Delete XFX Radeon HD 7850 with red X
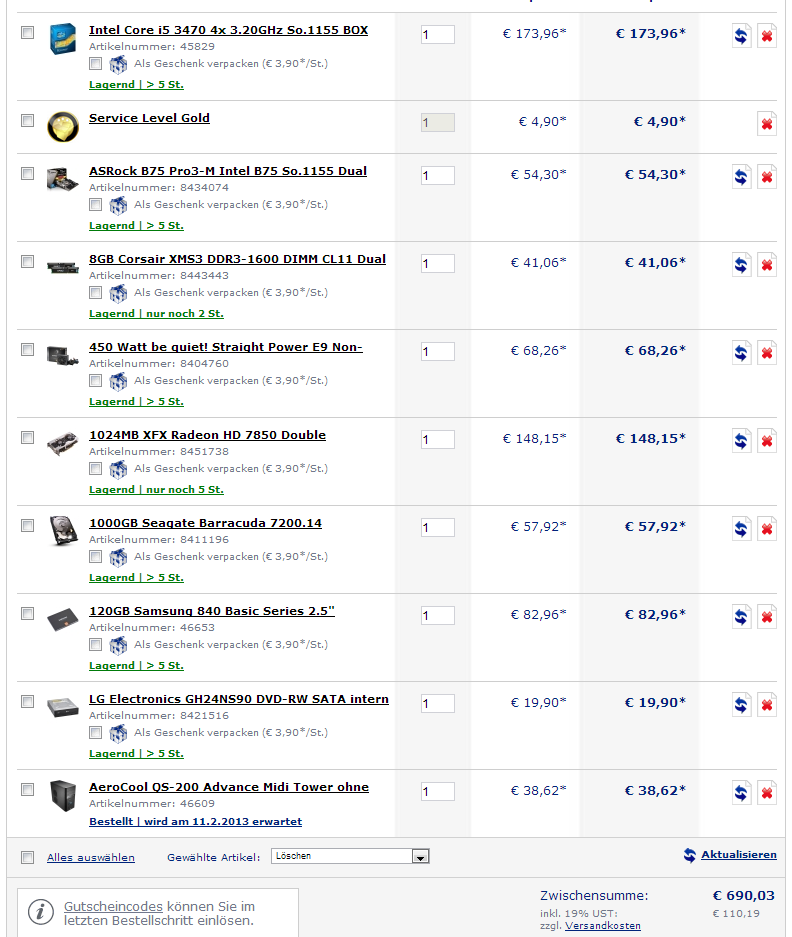The width and height of the screenshot is (792, 937). click(x=767, y=440)
